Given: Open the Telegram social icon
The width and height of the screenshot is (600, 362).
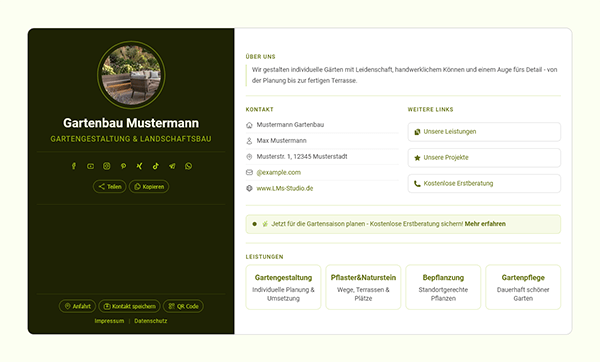Looking at the screenshot, I should [x=172, y=166].
